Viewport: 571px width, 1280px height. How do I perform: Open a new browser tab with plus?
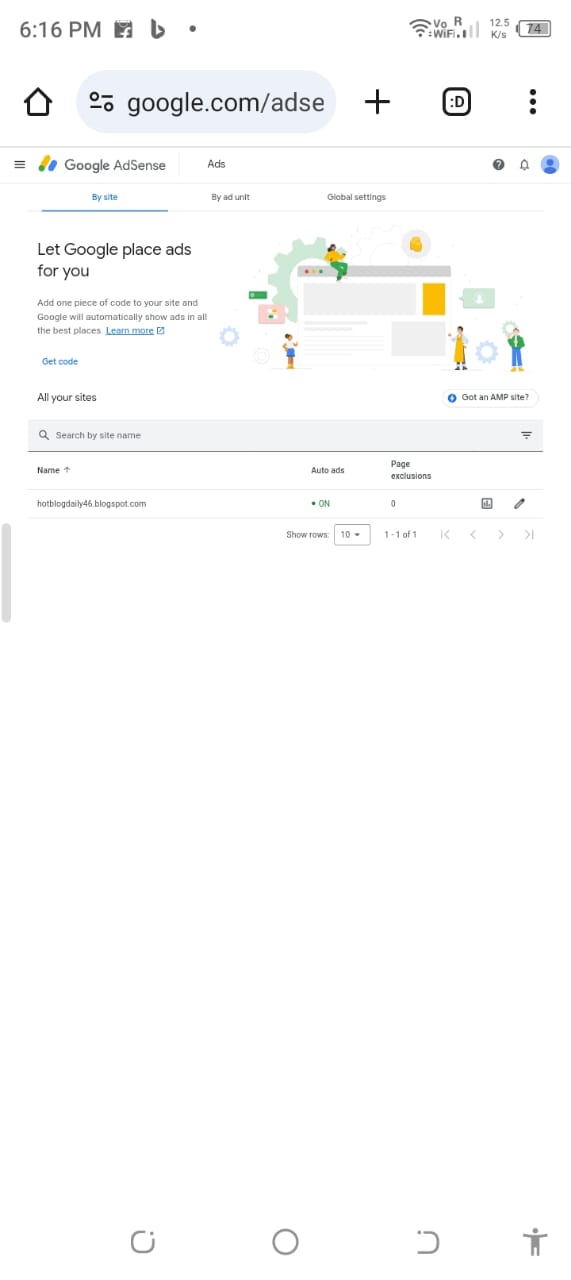coord(377,102)
